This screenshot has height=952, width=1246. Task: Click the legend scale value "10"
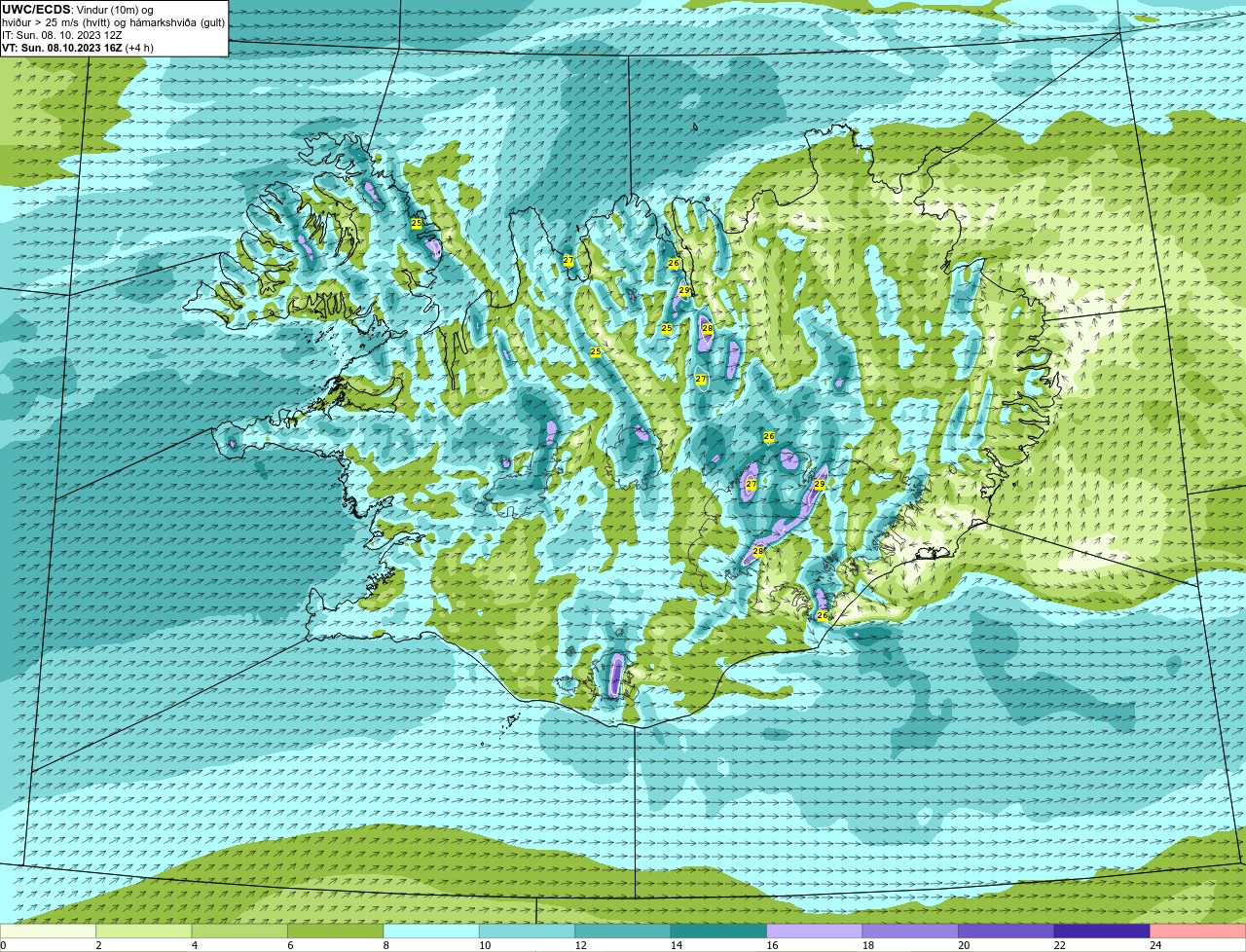(485, 945)
